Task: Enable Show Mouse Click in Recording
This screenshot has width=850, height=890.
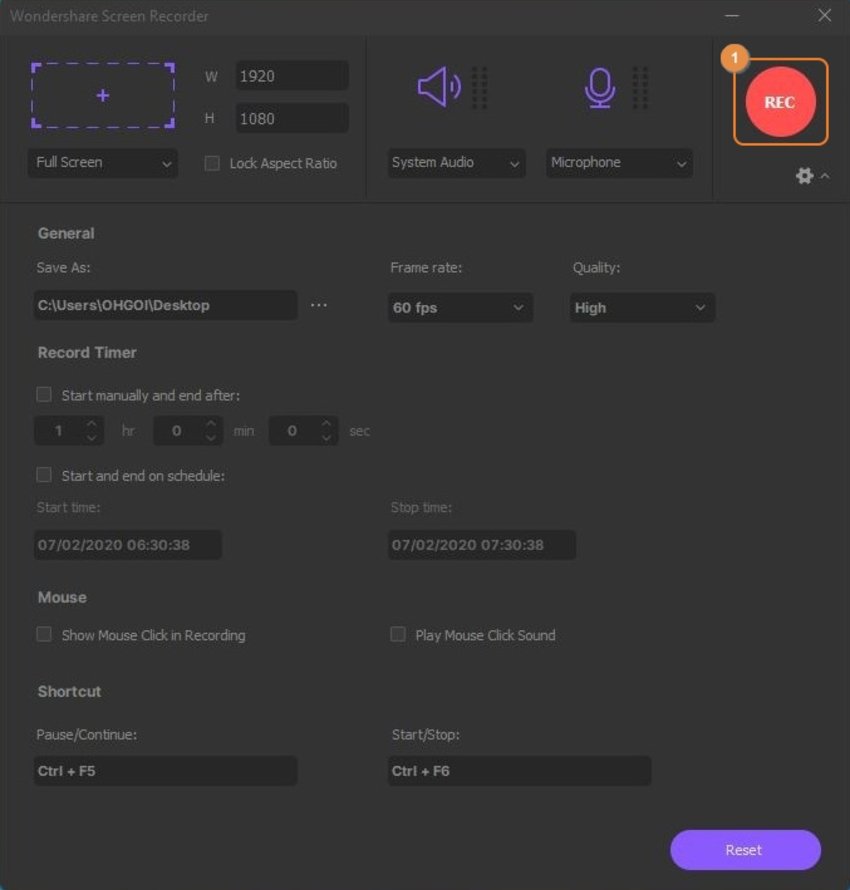Action: point(44,635)
